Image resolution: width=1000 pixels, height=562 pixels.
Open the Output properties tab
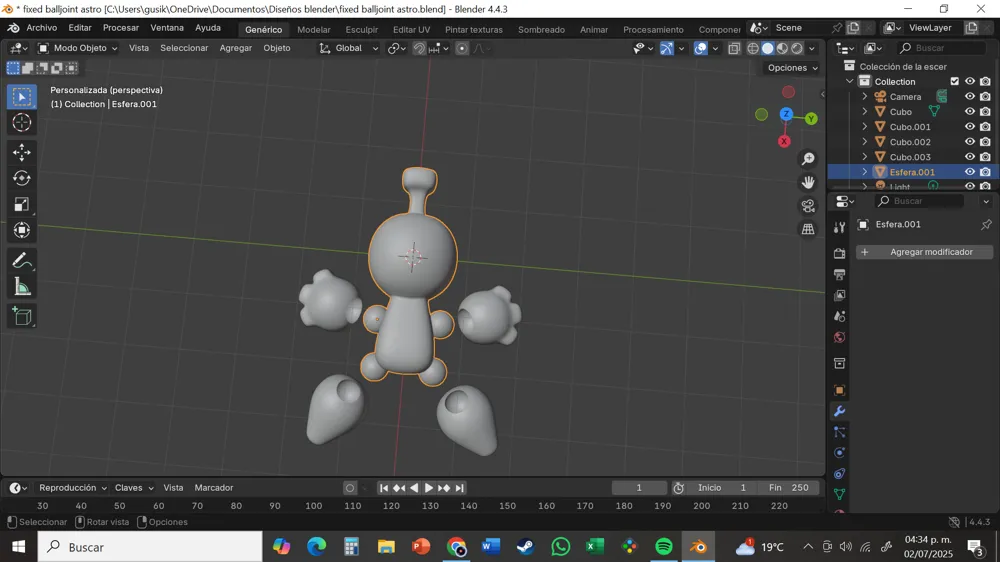[x=839, y=274]
